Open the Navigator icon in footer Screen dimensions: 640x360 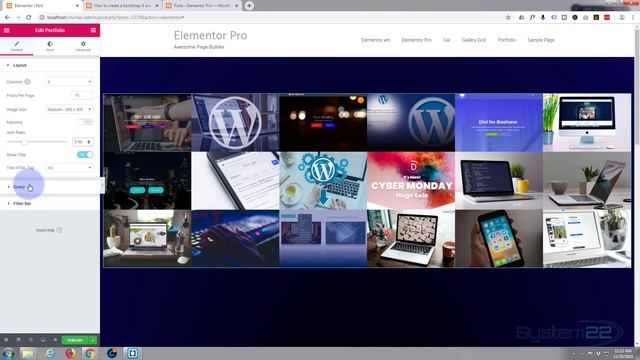tap(18, 340)
